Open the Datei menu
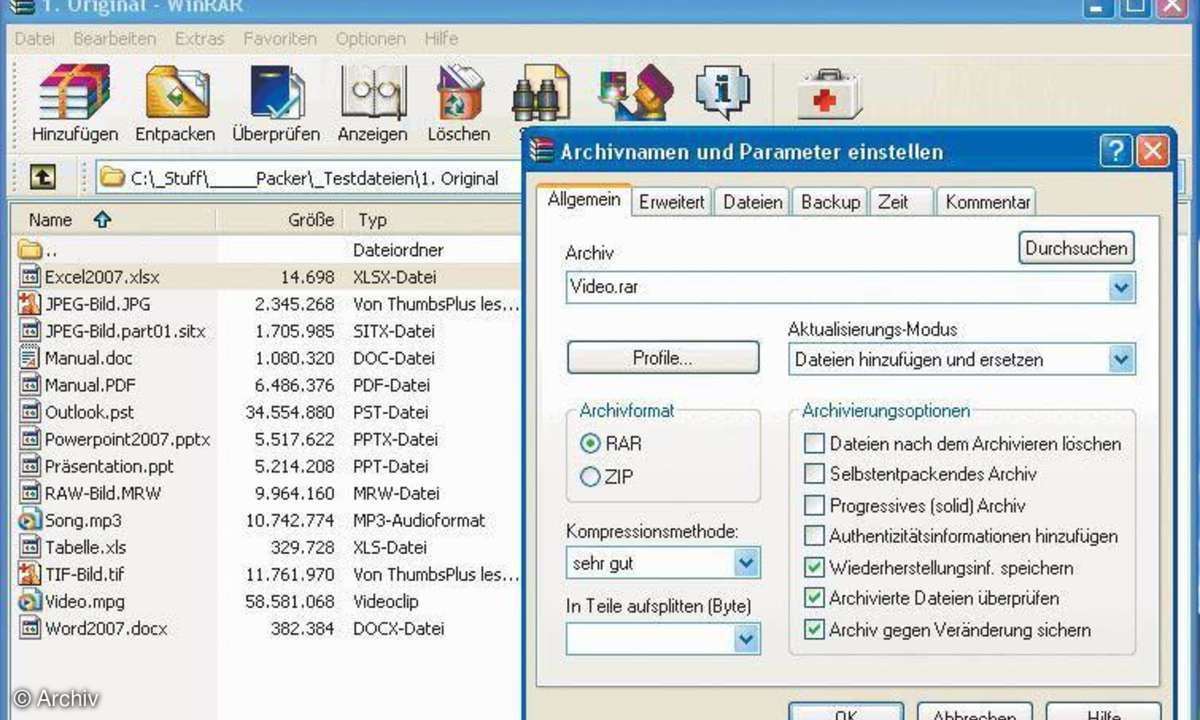Screen dimensions: 1200x720 click(x=35, y=39)
